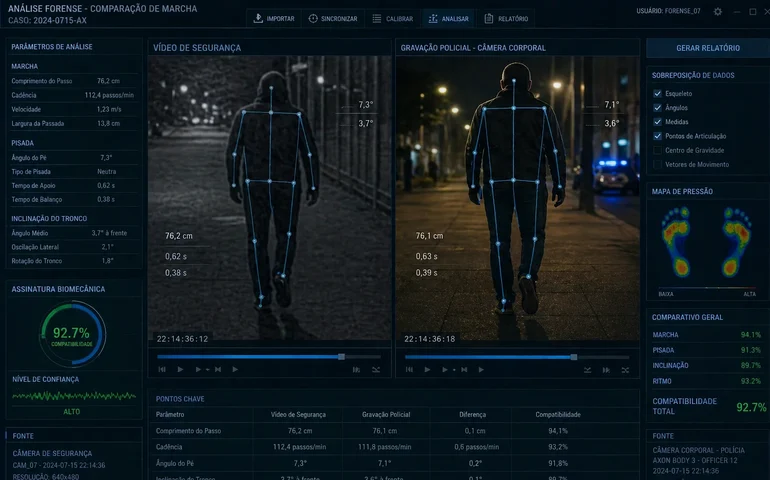The width and height of the screenshot is (770, 480).
Task: Open the settings gear icon
Action: coord(717,12)
